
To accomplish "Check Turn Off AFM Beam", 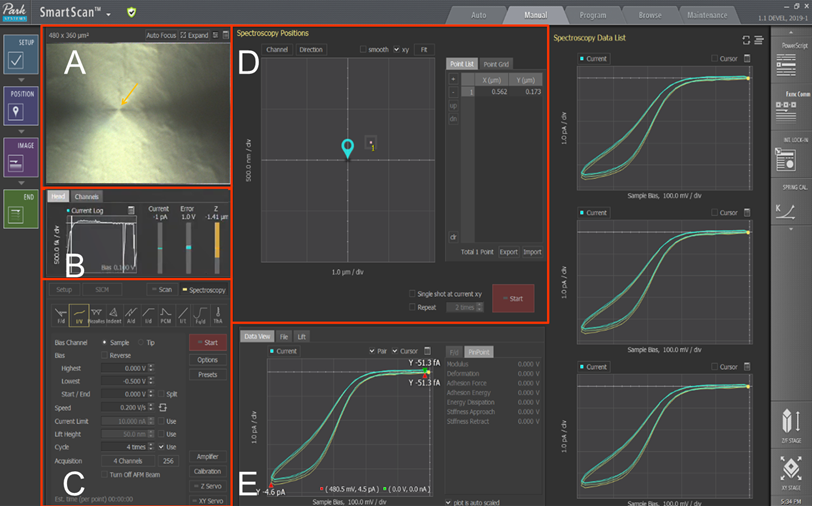I will point(105,474).
